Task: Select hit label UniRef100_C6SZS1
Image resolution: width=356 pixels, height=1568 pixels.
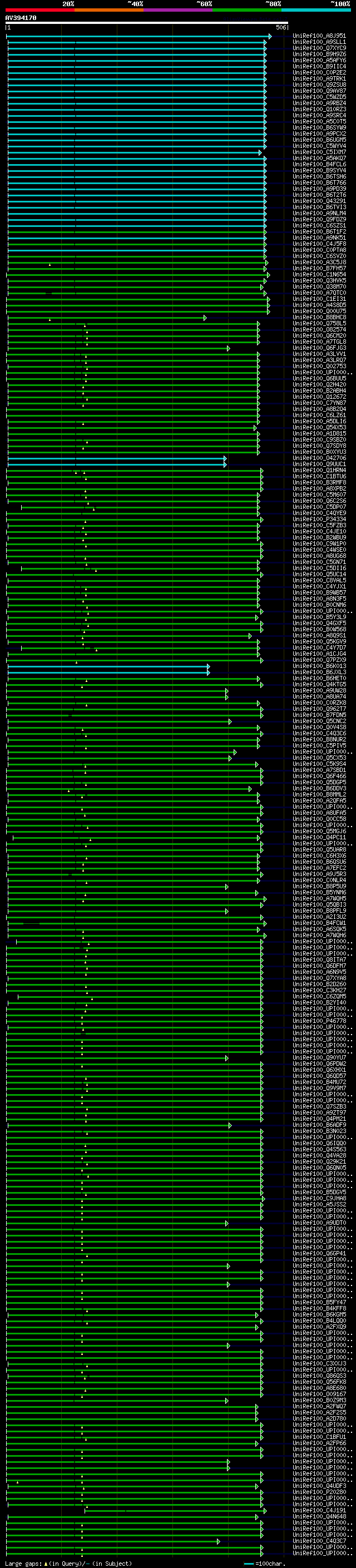Action: (x=319, y=225)
